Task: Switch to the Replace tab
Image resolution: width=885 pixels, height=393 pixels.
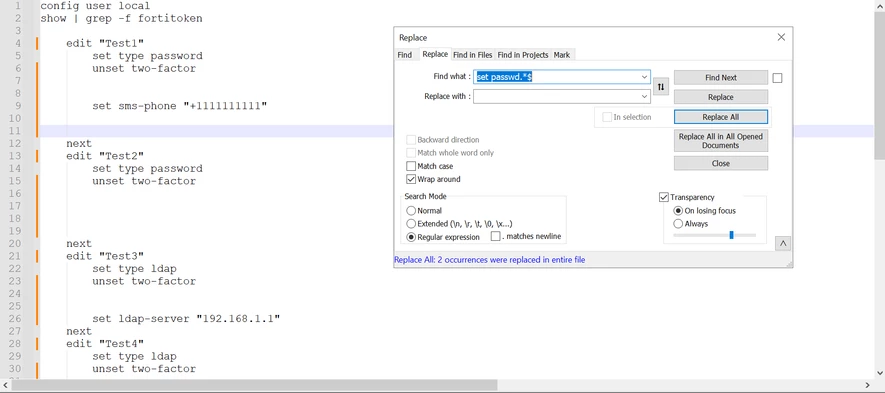Action: click(x=435, y=54)
